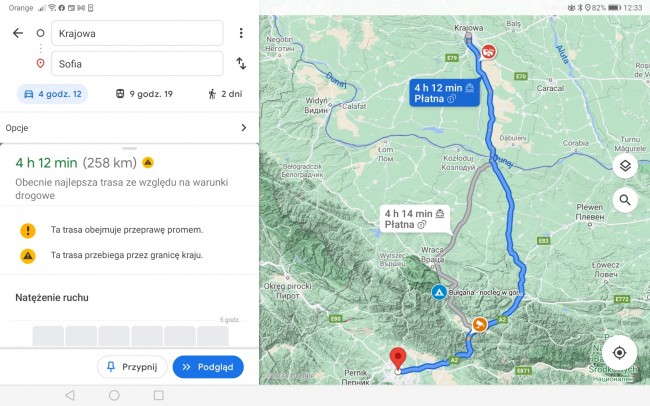Tap the red traffic incident marker near Krajowa
The image size is (650, 406).
[489, 52]
